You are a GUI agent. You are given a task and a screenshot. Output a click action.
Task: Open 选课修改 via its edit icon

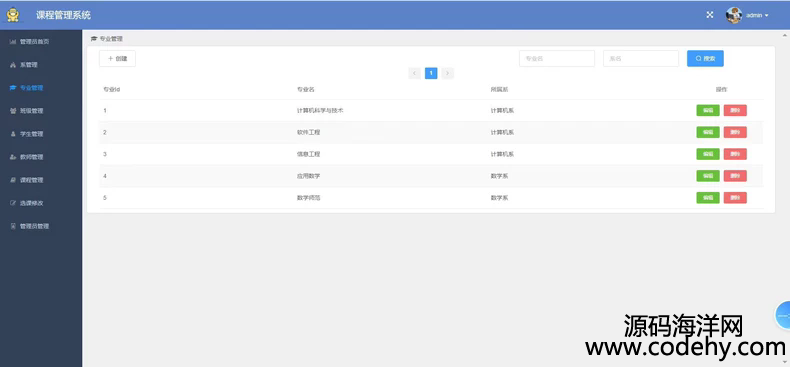[13, 203]
